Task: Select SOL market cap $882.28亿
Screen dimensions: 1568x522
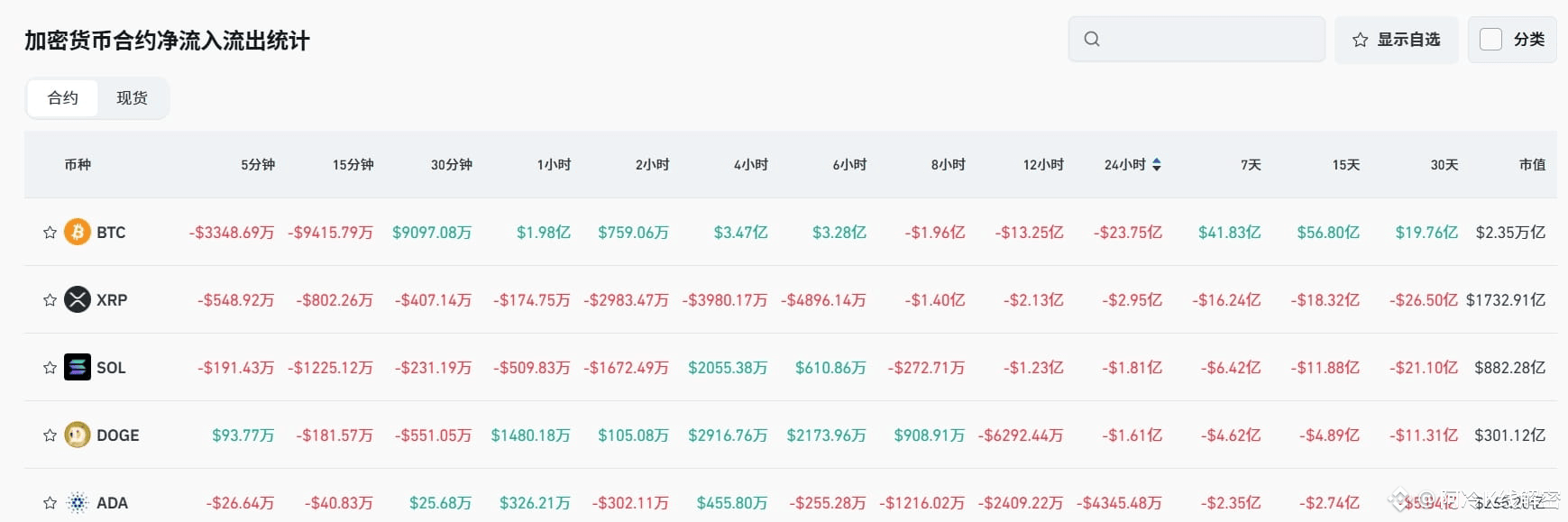Action: click(1510, 368)
